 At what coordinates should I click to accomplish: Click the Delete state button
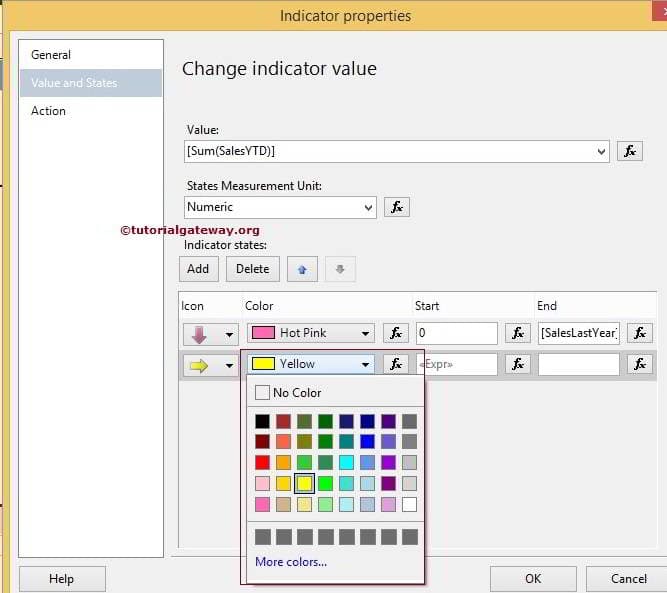253,269
